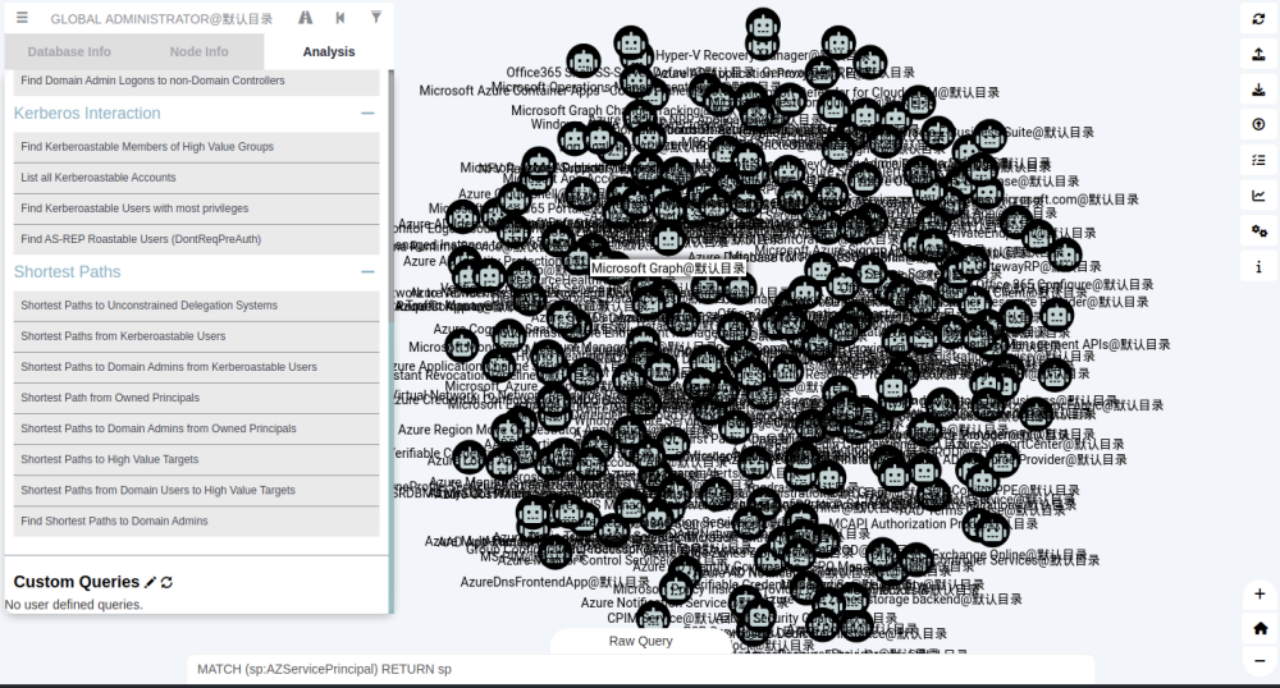1280x688 pixels.
Task: Click the pathfinding road icon
Action: [x=306, y=18]
